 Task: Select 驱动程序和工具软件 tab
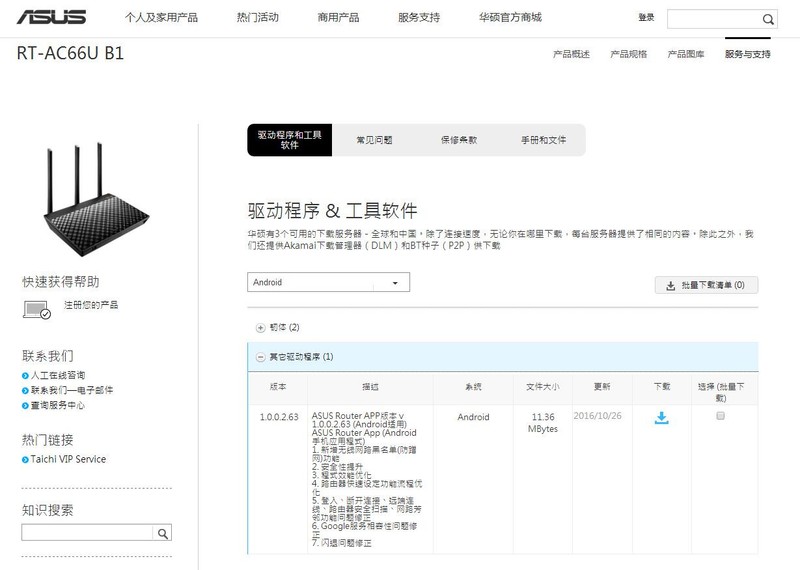(x=289, y=140)
